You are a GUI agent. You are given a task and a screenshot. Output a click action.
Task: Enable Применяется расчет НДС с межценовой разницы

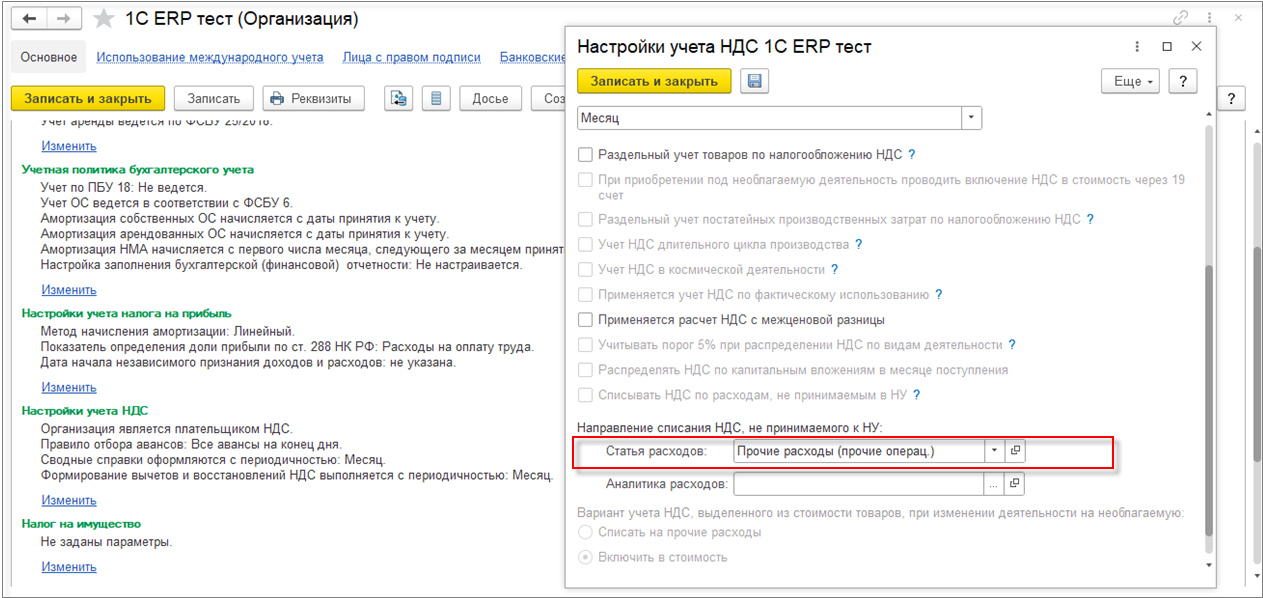586,320
